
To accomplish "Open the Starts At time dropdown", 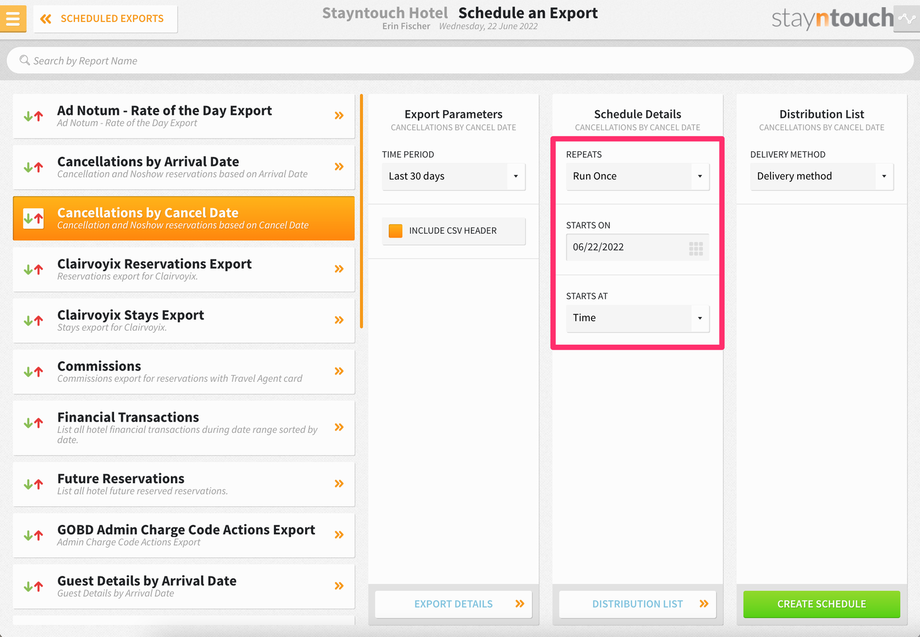I will pyautogui.click(x=638, y=318).
